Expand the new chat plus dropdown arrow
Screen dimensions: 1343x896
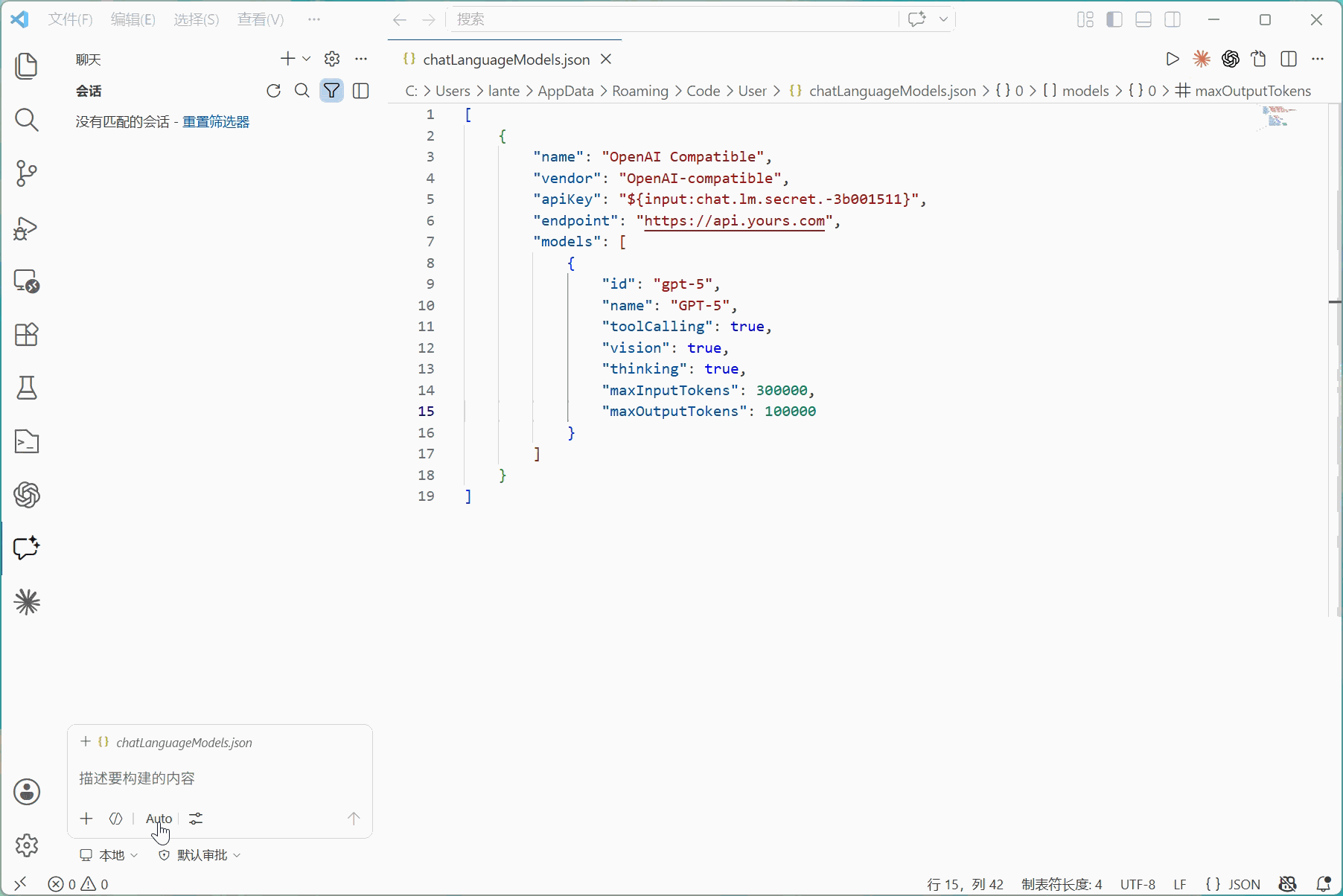(306, 59)
